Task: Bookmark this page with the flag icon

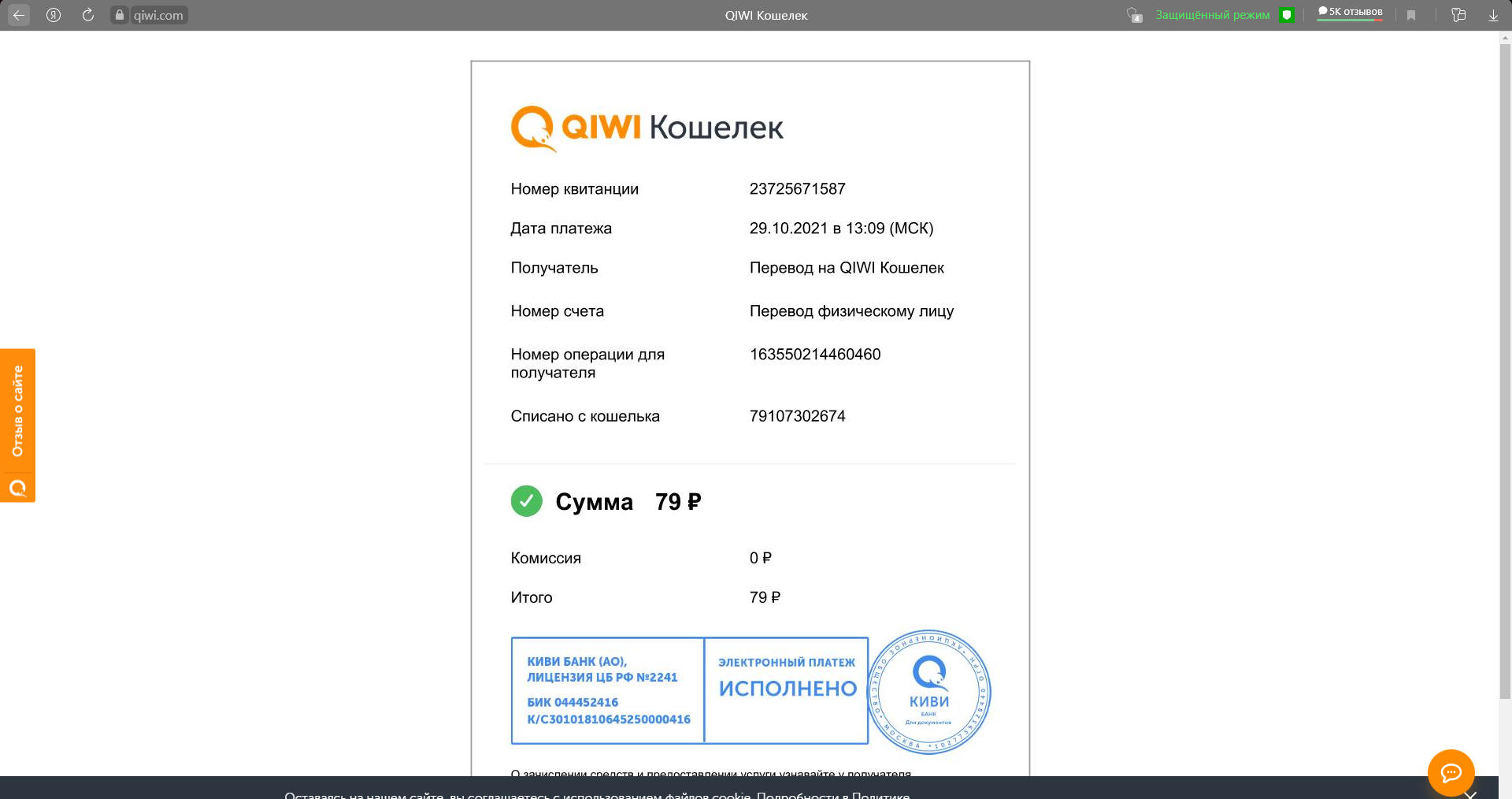Action: click(1411, 15)
